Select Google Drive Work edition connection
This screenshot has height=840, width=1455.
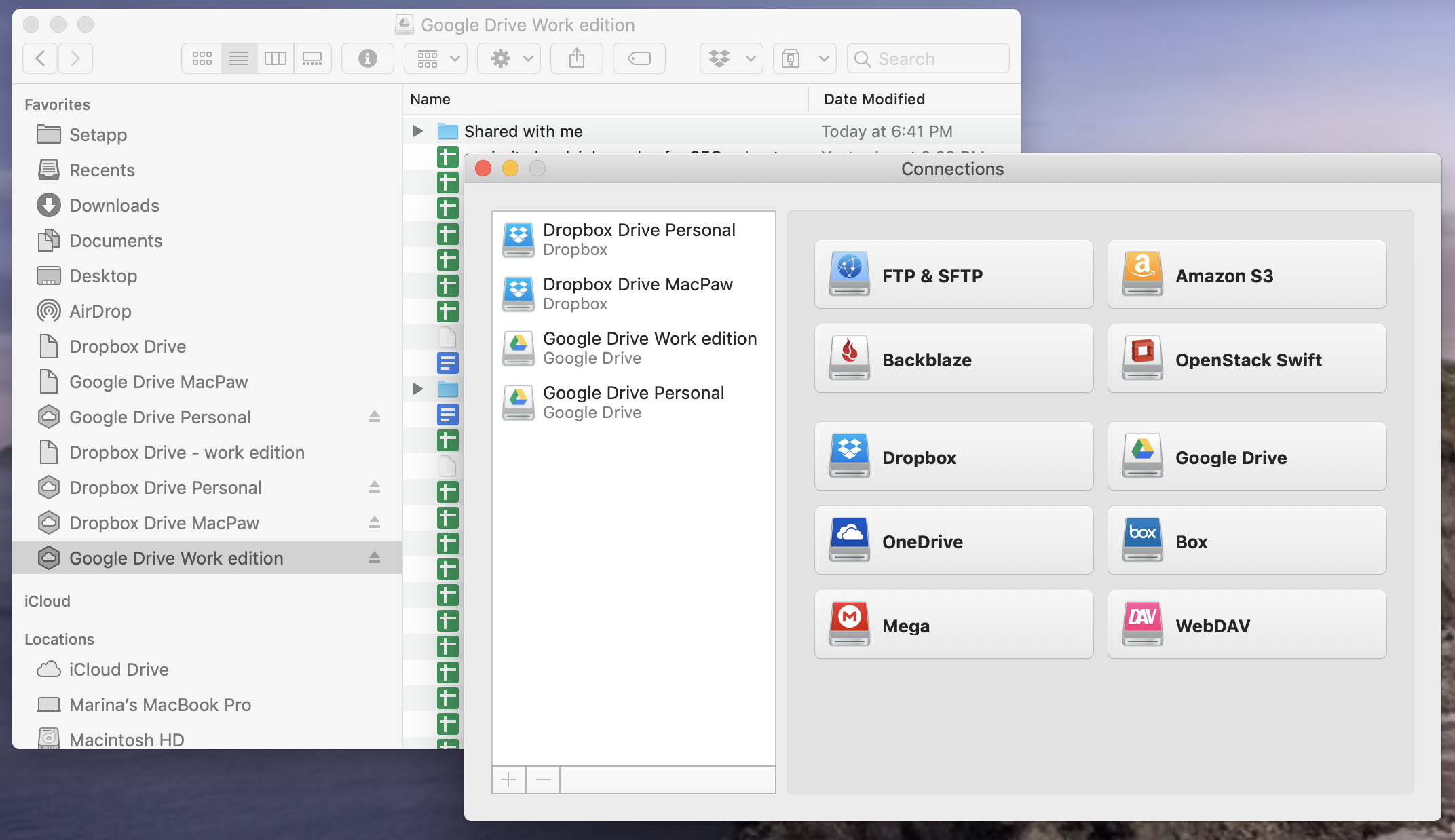(x=634, y=348)
